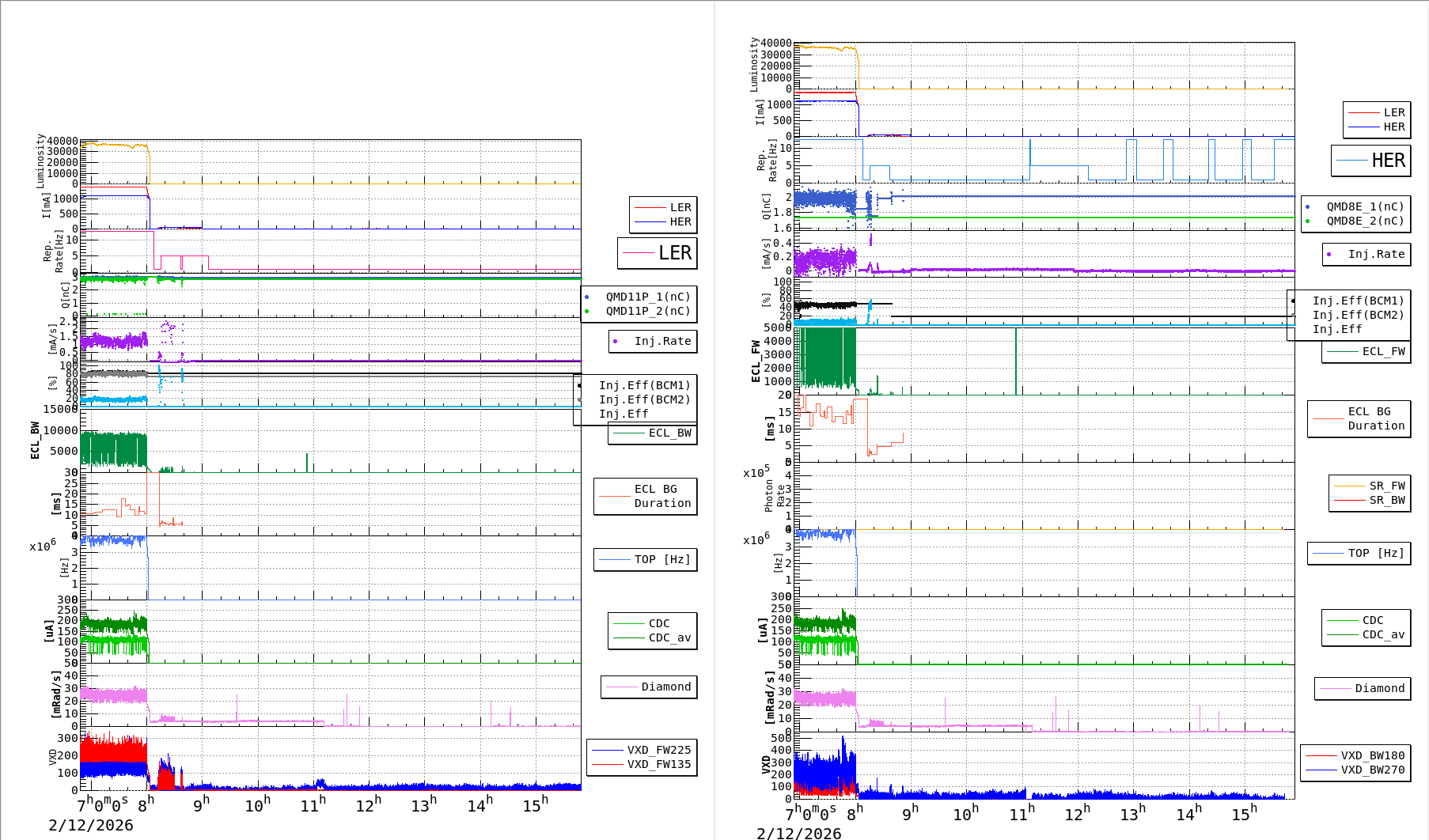
Task: Click the ECL_FW legend label
Action: click(x=1382, y=351)
